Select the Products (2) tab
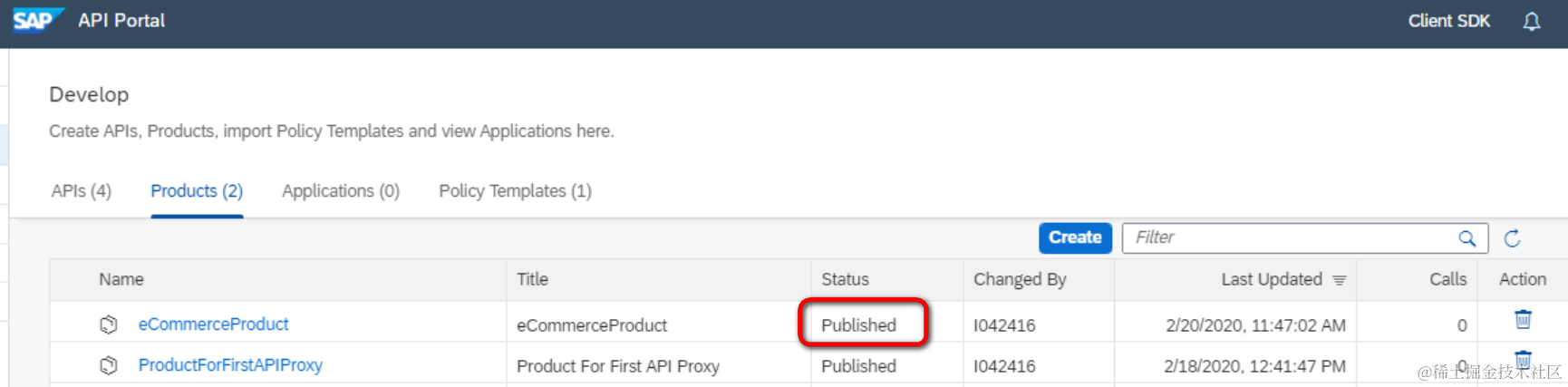 tap(197, 191)
